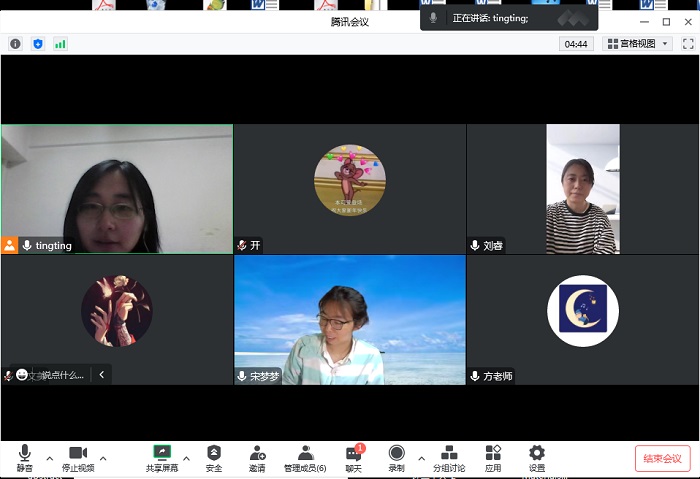This screenshot has height=479, width=700.
Task: Expand audio options arrow beside 静音
Action: click(48, 459)
